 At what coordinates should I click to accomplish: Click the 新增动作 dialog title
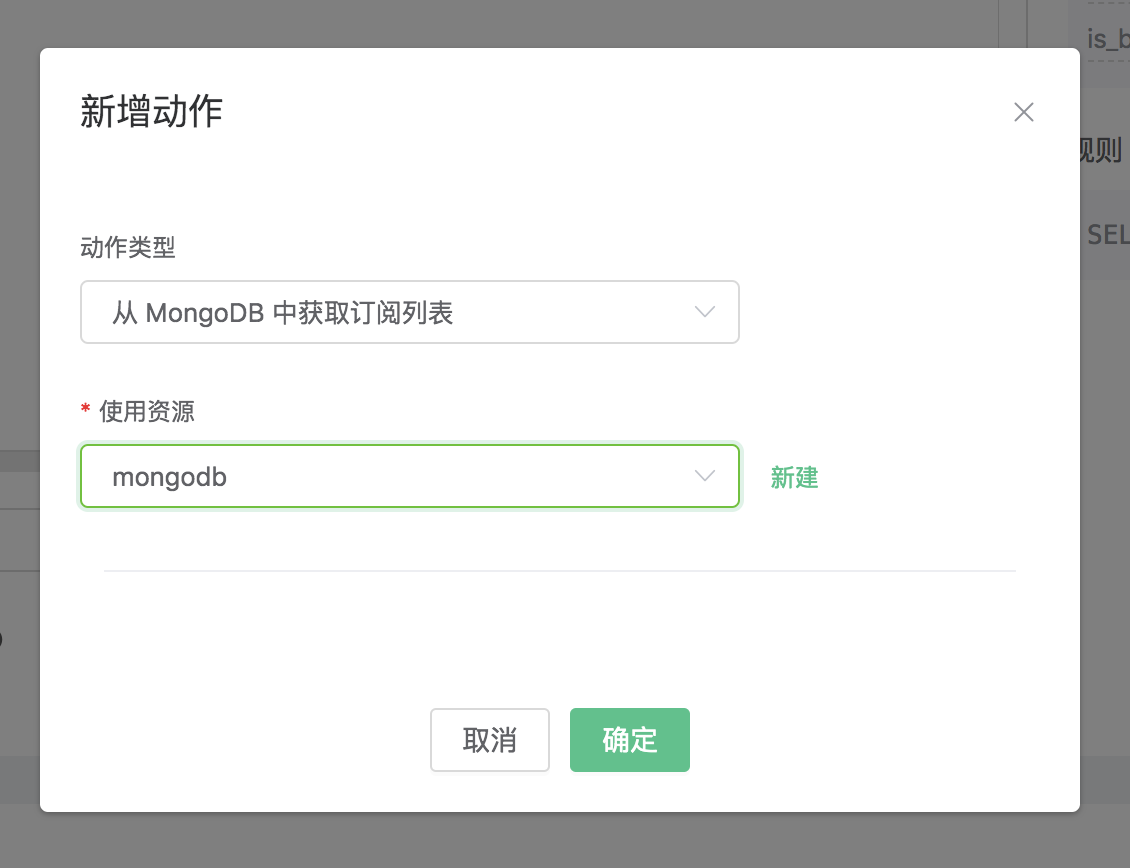pyautogui.click(x=151, y=112)
